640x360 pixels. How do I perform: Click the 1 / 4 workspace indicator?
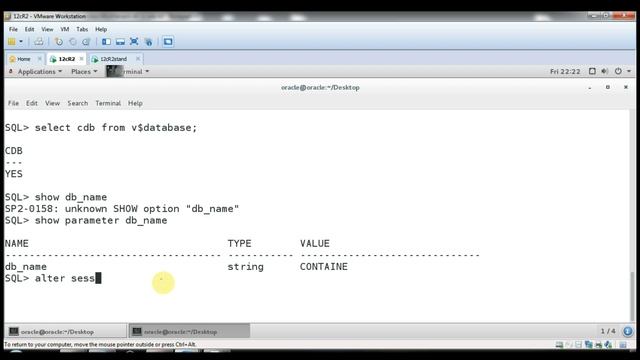608,331
